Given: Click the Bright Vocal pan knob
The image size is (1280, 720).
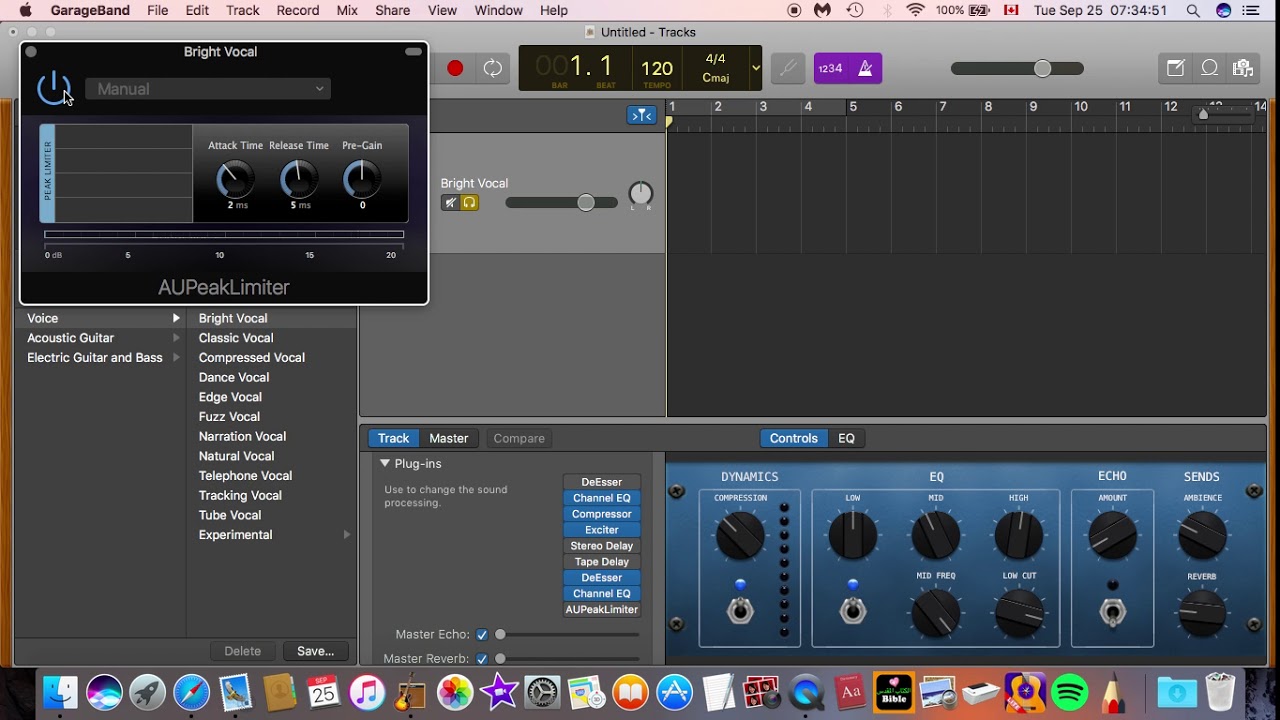Looking at the screenshot, I should pyautogui.click(x=641, y=194).
